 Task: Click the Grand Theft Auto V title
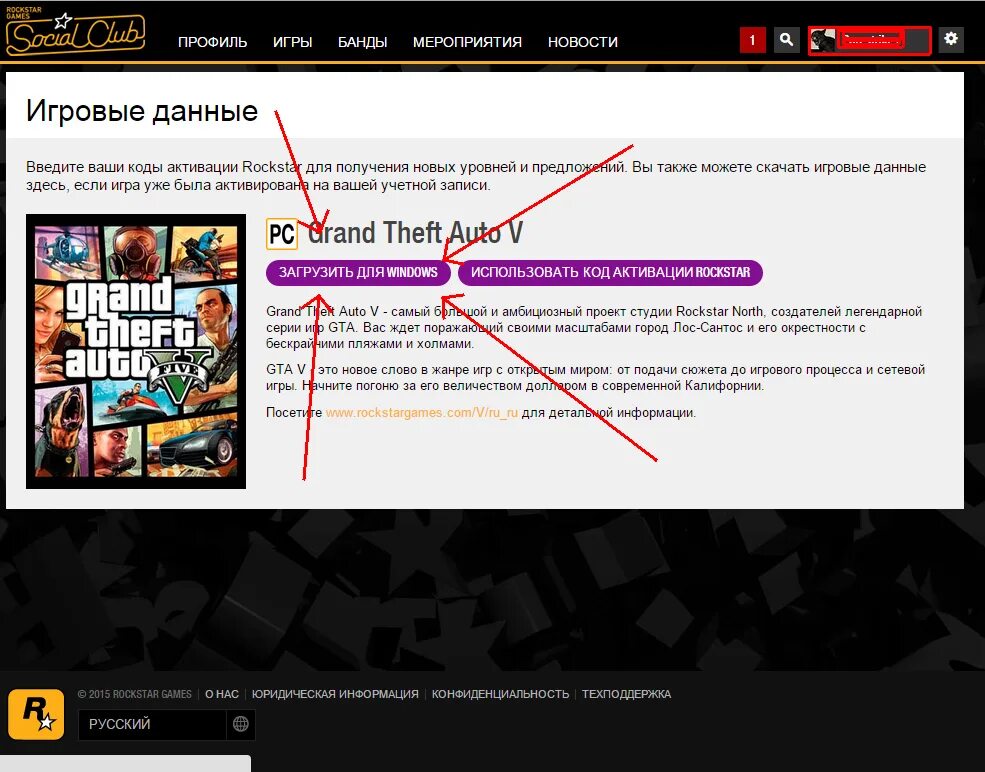(x=415, y=233)
